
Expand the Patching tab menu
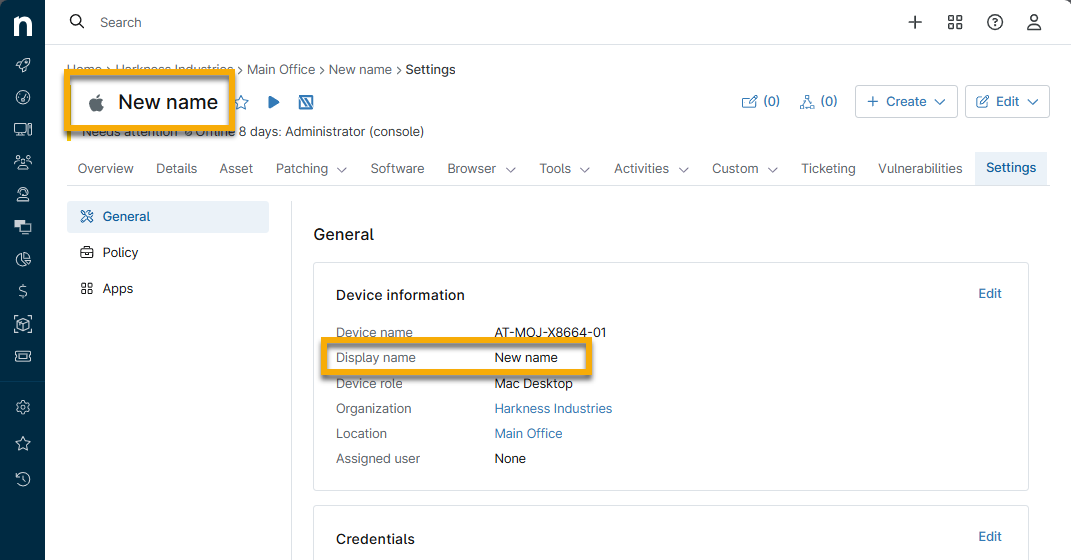pos(311,169)
